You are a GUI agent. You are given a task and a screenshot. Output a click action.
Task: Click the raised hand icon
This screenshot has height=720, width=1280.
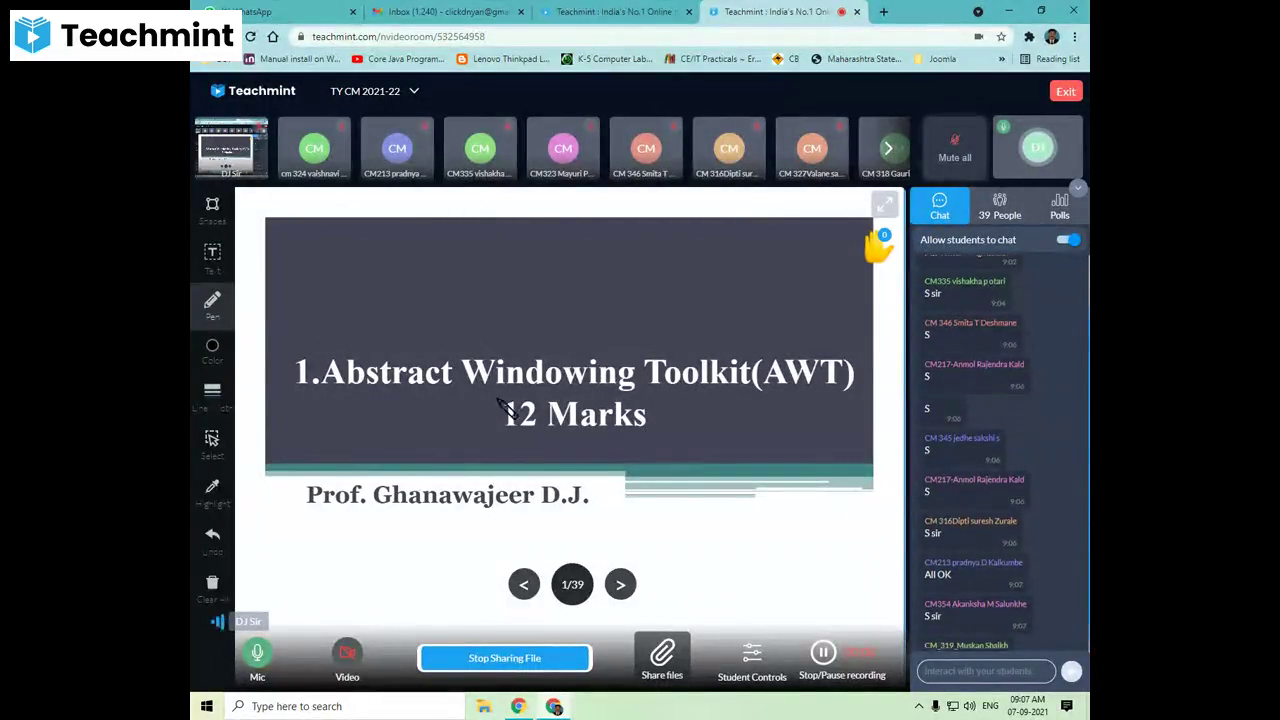(x=878, y=247)
